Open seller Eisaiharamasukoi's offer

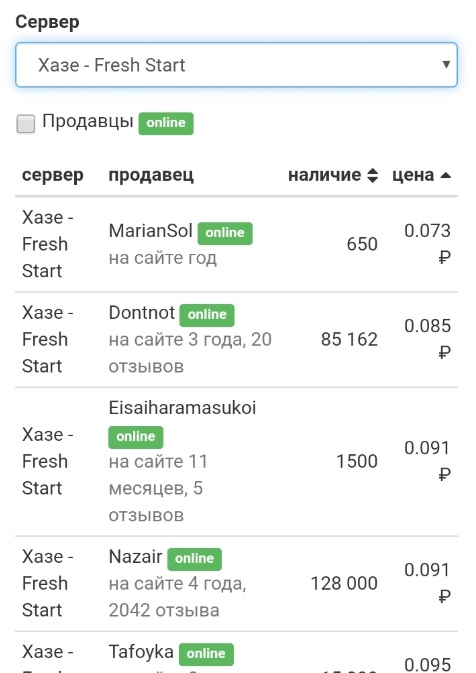pos(182,408)
